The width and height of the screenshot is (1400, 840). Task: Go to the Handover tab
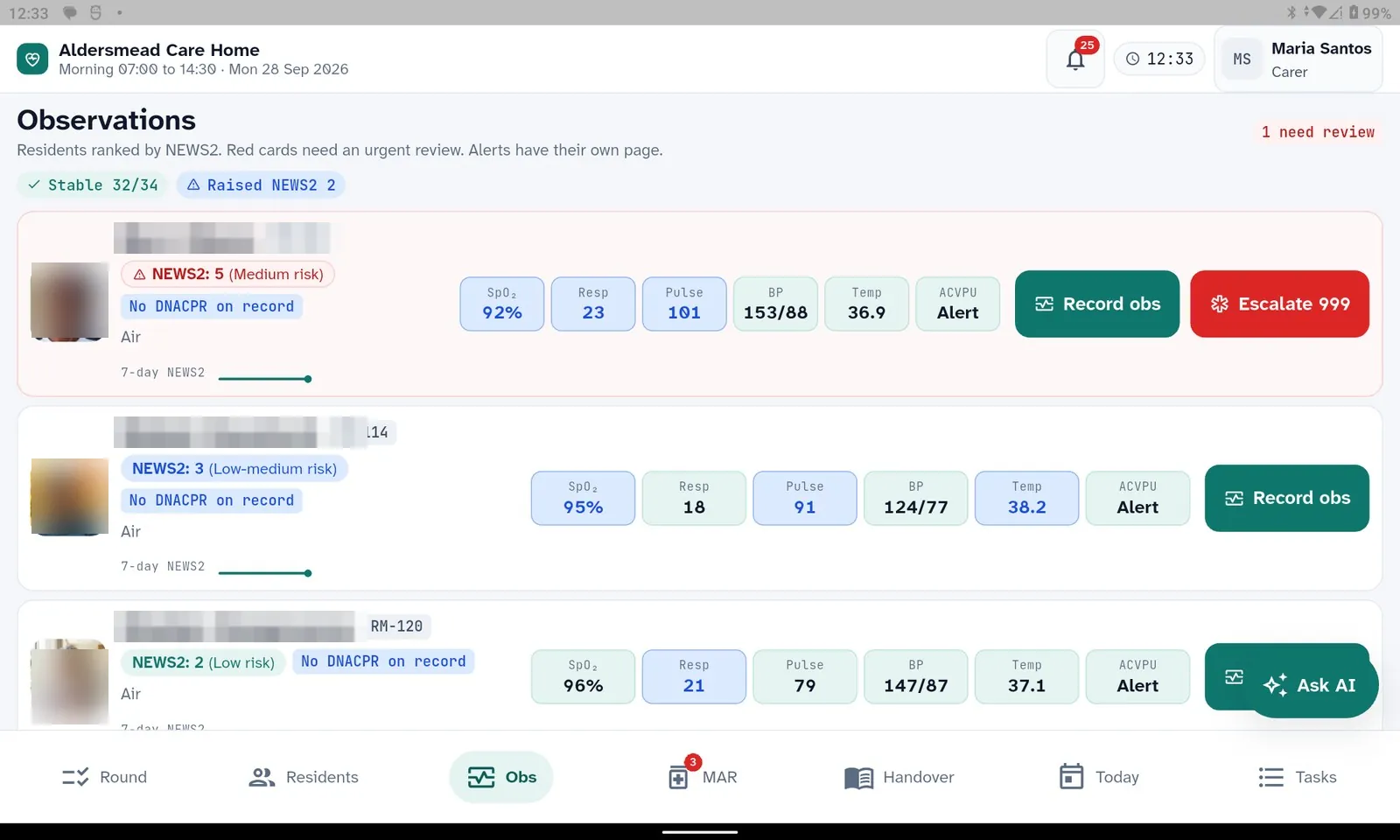pos(899,777)
